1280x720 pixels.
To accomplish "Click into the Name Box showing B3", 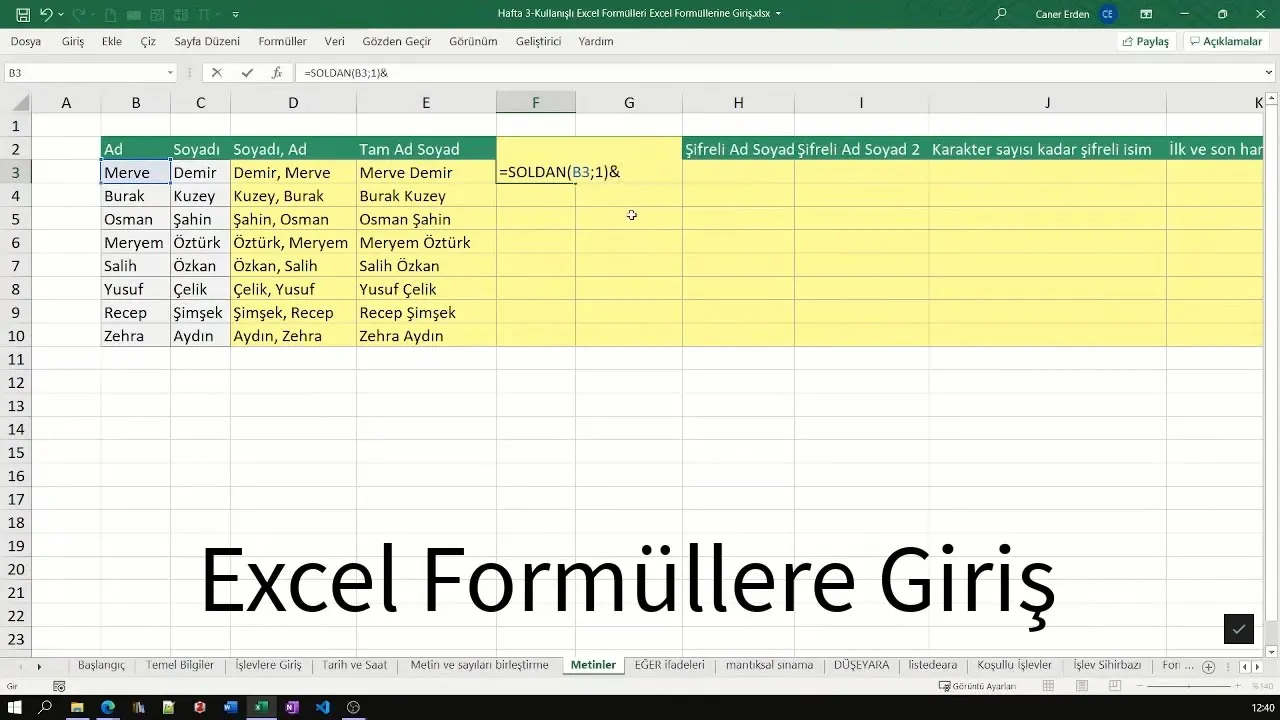I will [84, 73].
